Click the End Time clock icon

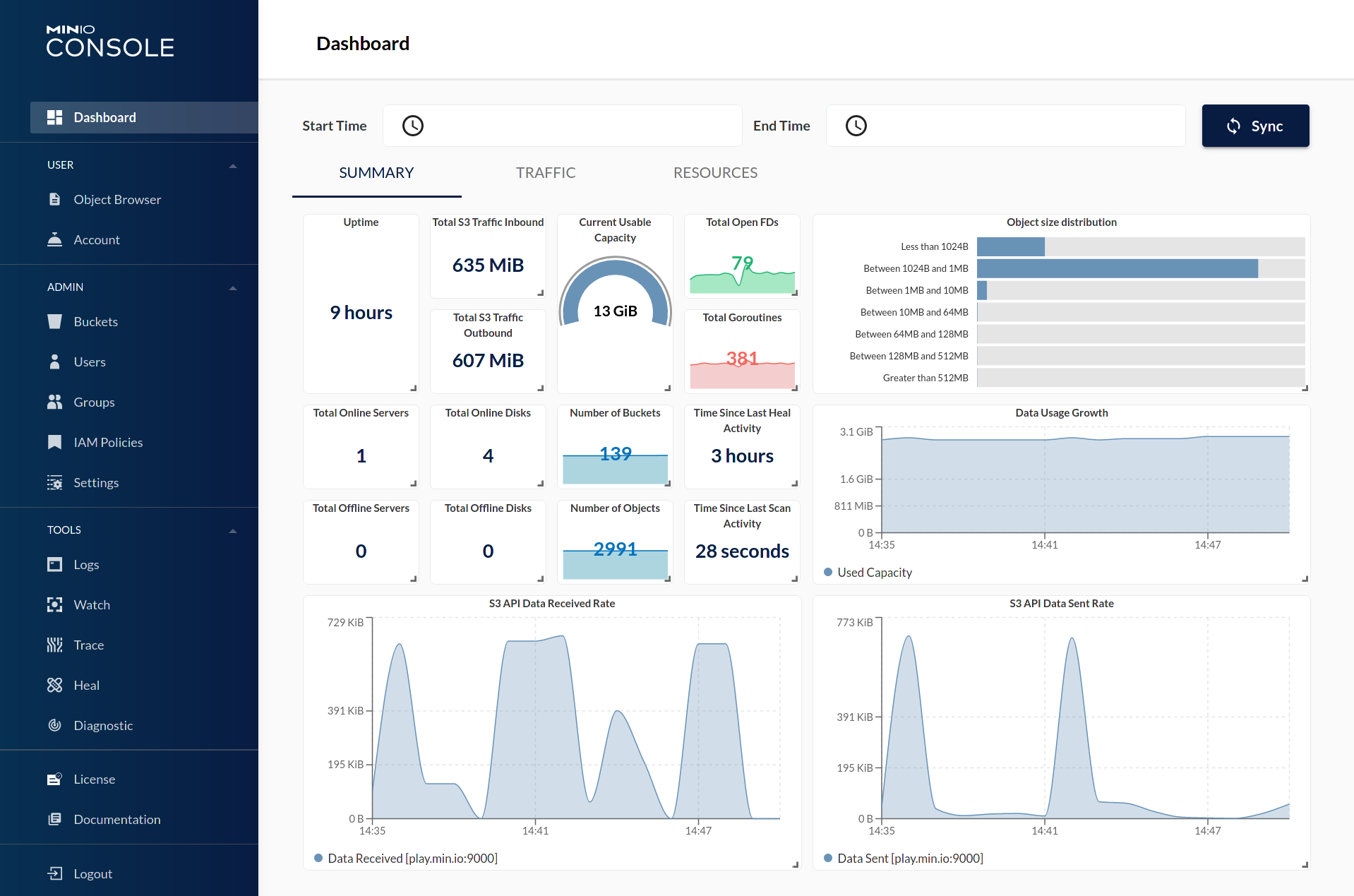[856, 126]
